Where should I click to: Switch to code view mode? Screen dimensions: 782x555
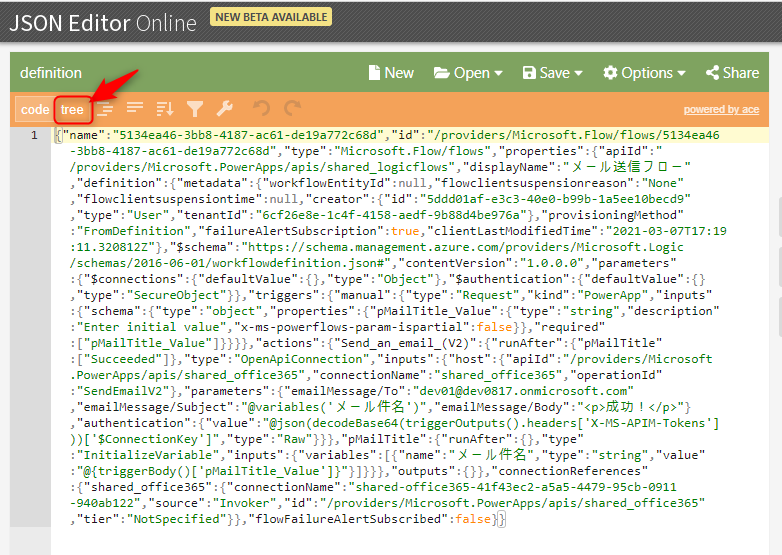(34, 110)
